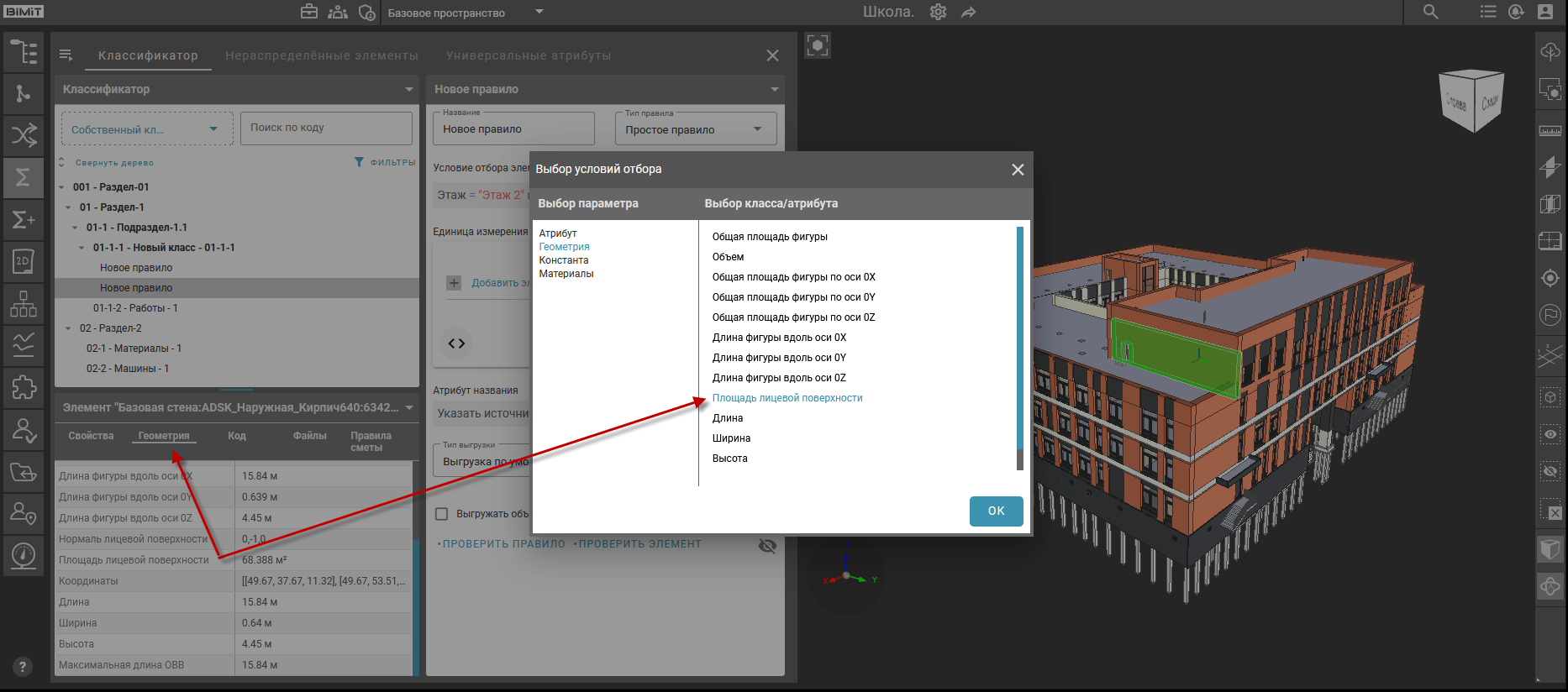Open the project settings gear next to Школа
Screen dimensions: 1568x692
click(x=938, y=12)
